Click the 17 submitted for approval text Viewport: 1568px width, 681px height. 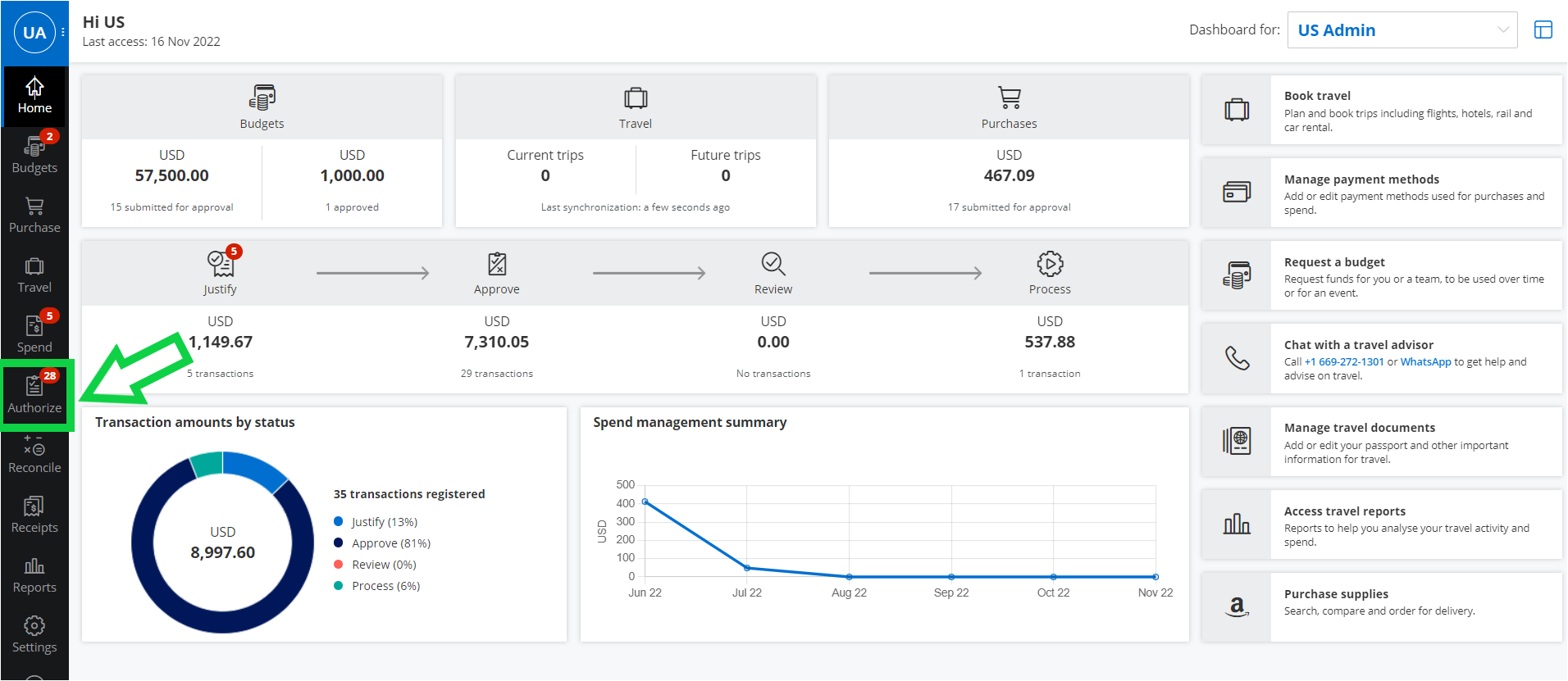pos(1010,207)
